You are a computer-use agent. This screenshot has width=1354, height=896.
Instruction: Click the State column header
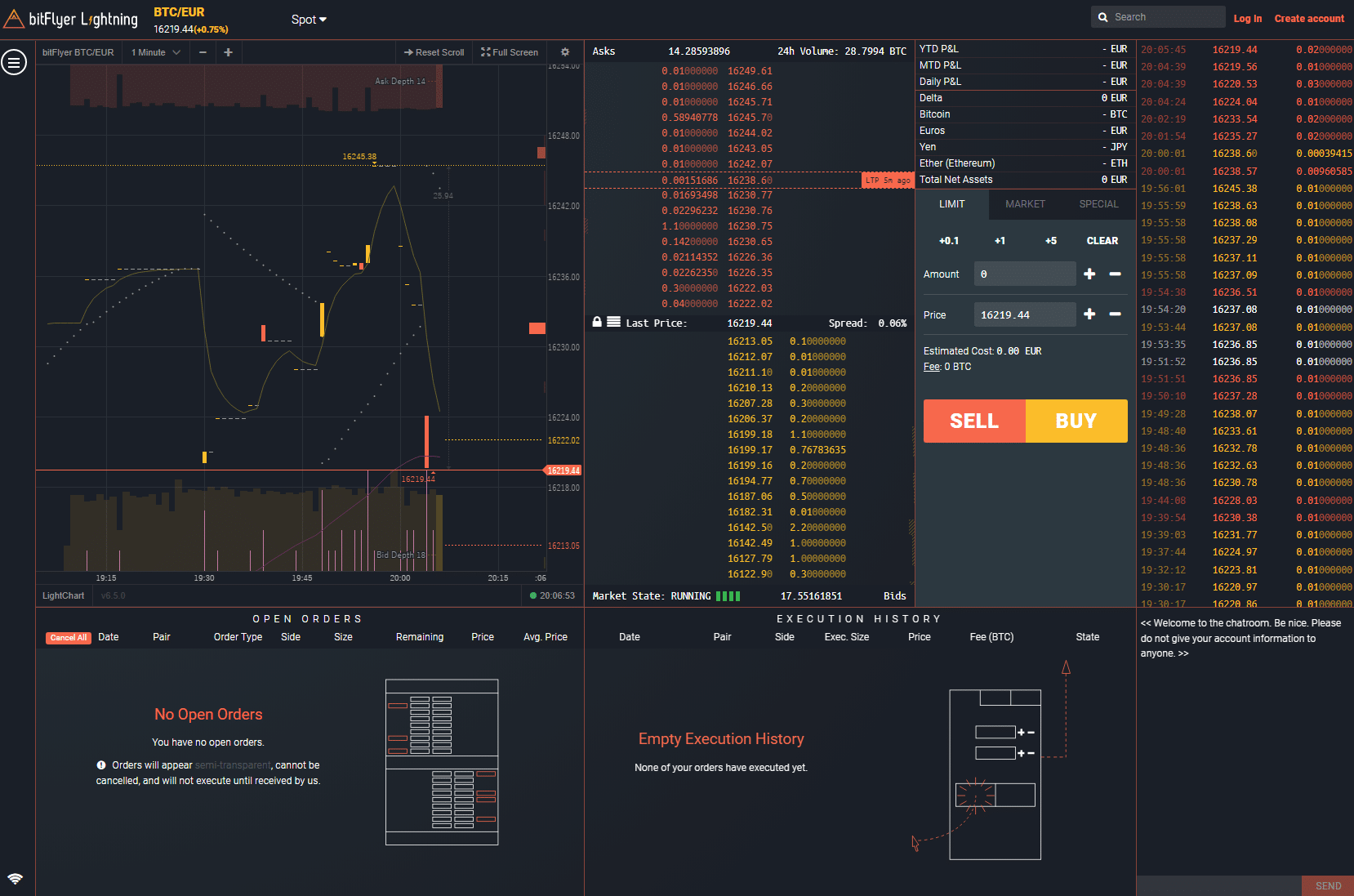coord(1088,637)
